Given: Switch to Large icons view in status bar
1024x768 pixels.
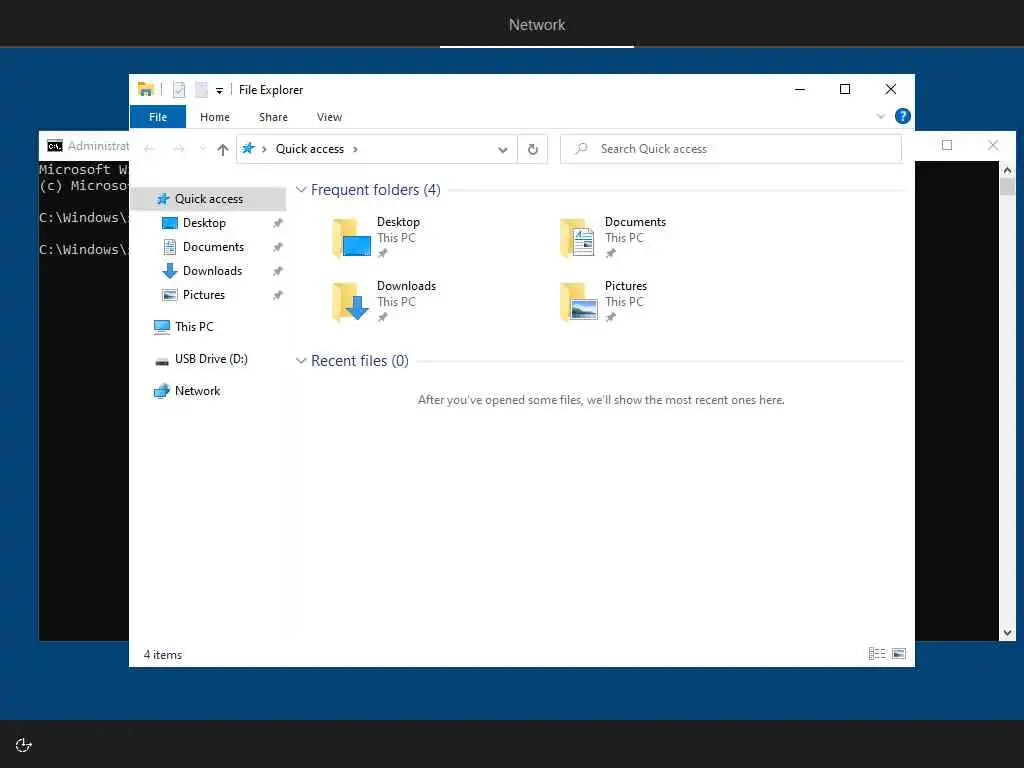Looking at the screenshot, I should click(x=899, y=654).
